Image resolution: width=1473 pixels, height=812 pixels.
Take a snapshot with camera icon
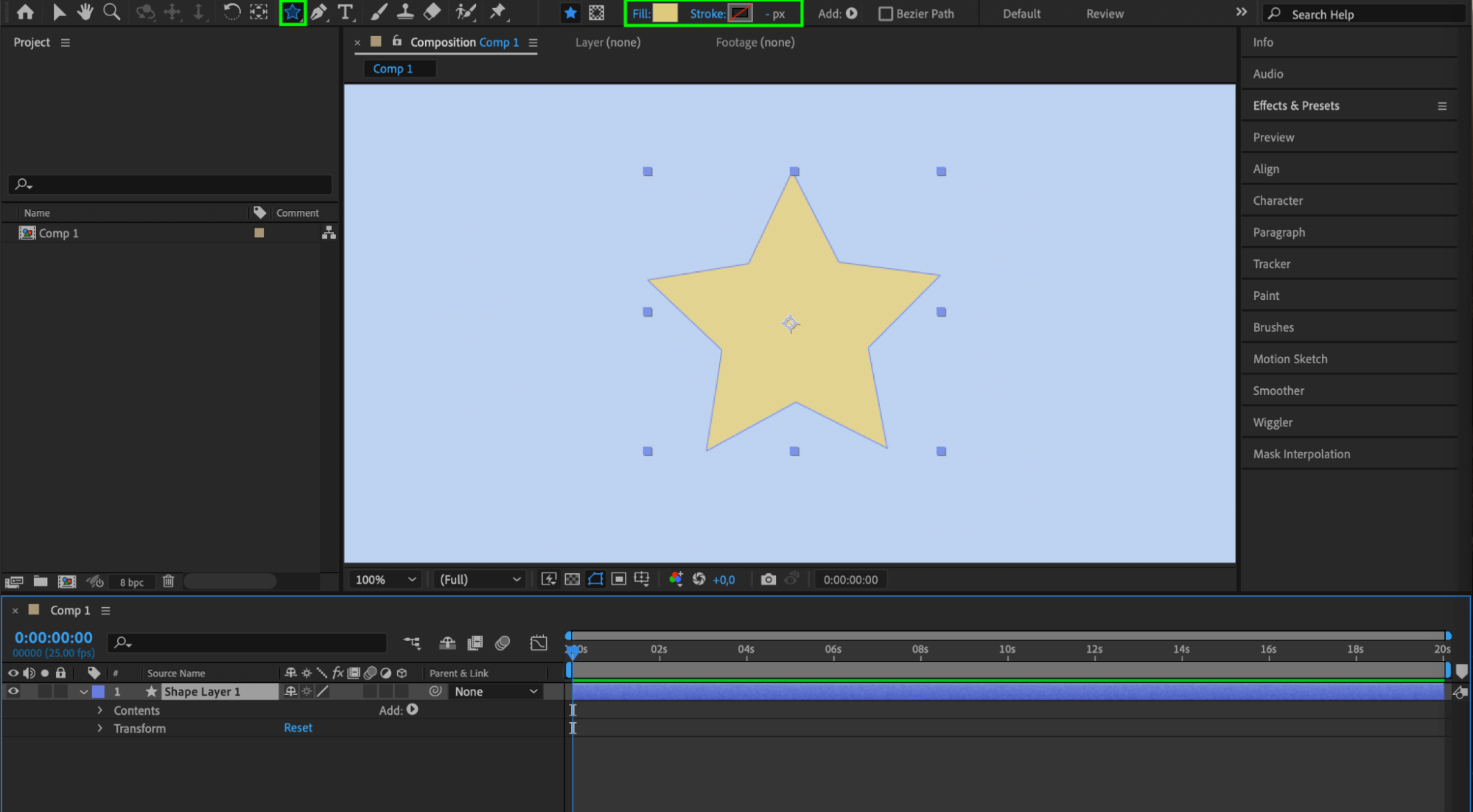tap(768, 580)
